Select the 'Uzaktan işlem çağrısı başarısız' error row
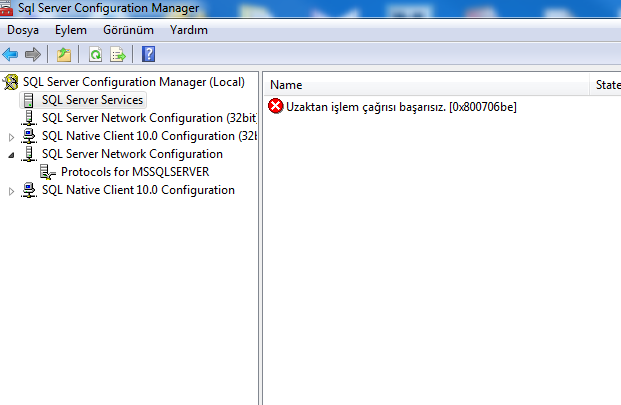This screenshot has height=405, width=621. pos(401,107)
